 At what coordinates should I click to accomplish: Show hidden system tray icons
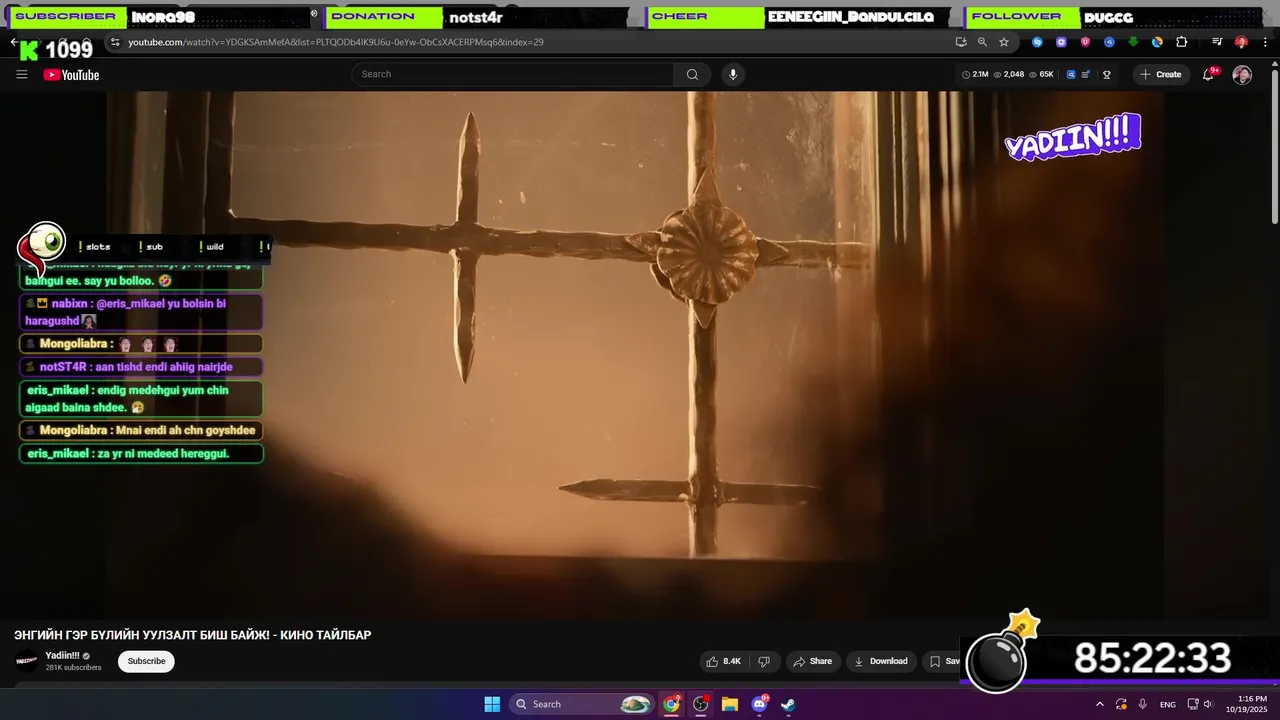point(1100,704)
